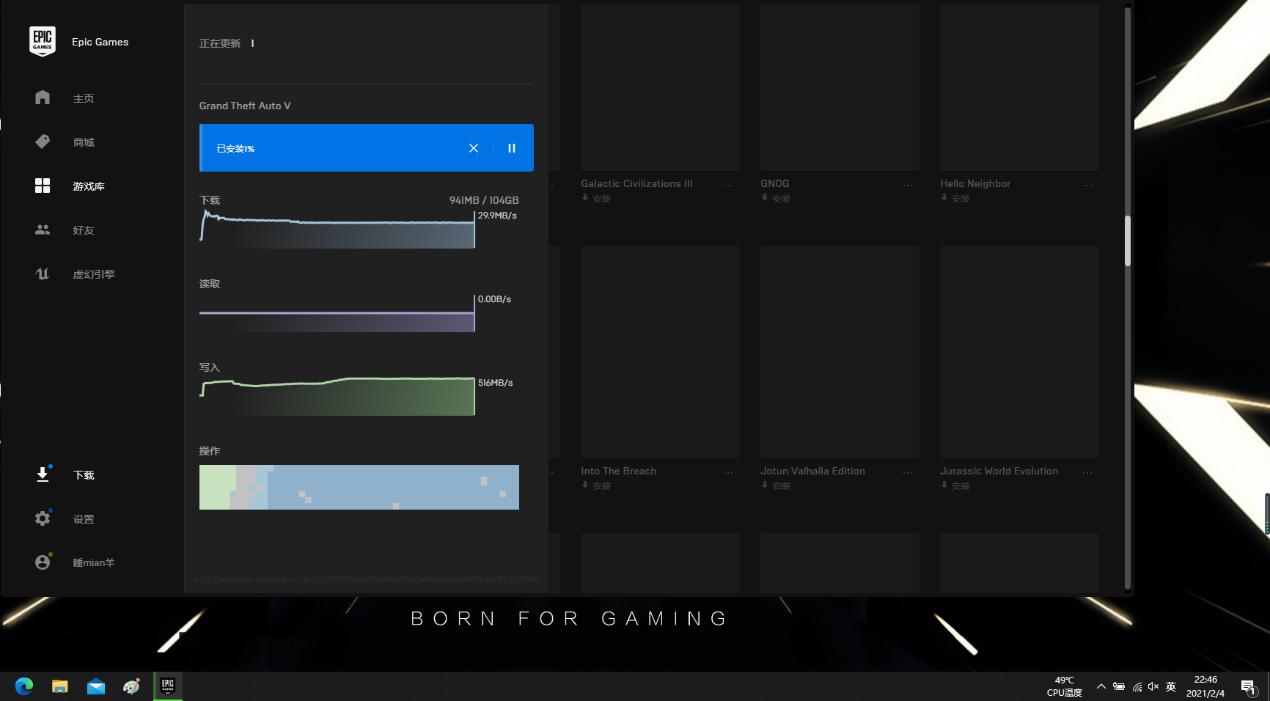Open the 虚幻引擎 (Unreal Engine) menu item
This screenshot has height=701, width=1270.
coord(42,273)
